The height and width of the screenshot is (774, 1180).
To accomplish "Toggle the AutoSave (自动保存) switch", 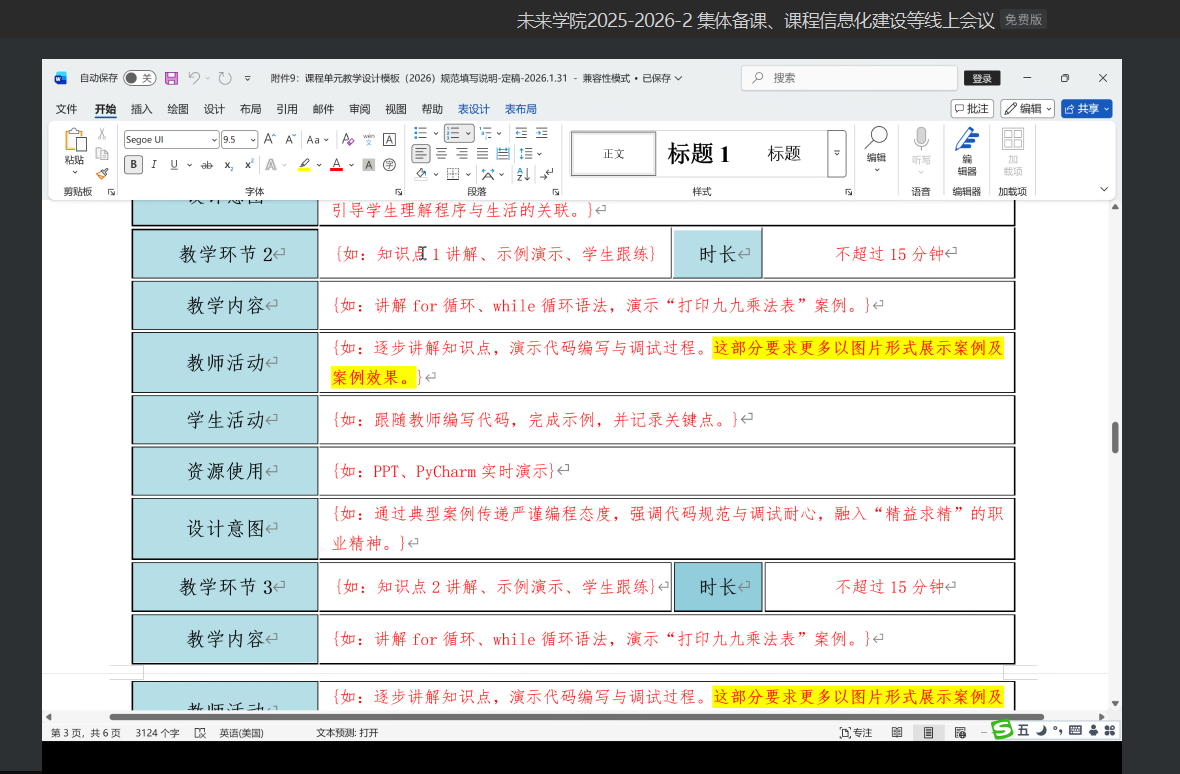I will pos(139,78).
